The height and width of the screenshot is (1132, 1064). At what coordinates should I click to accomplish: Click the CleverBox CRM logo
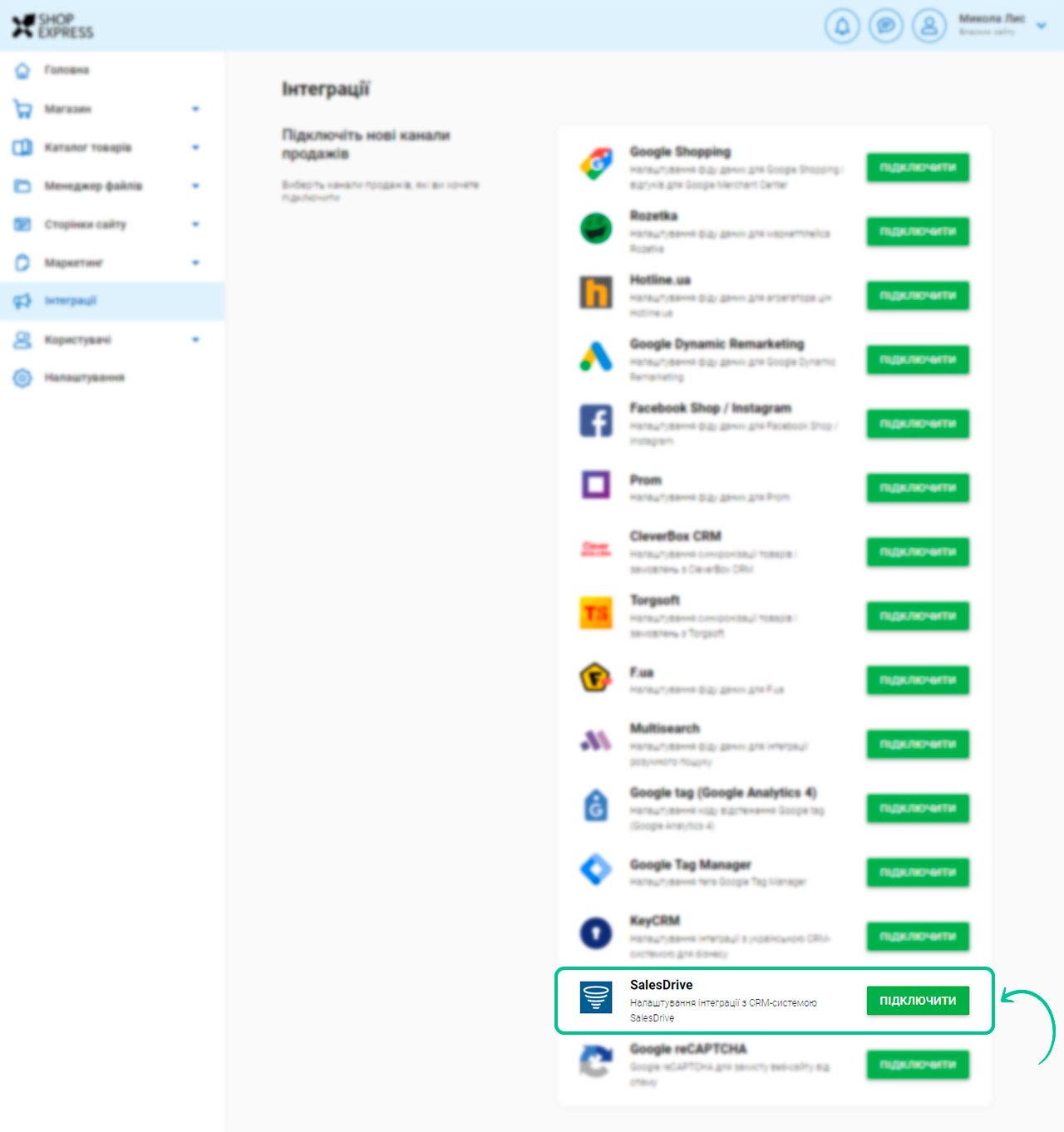coord(596,549)
